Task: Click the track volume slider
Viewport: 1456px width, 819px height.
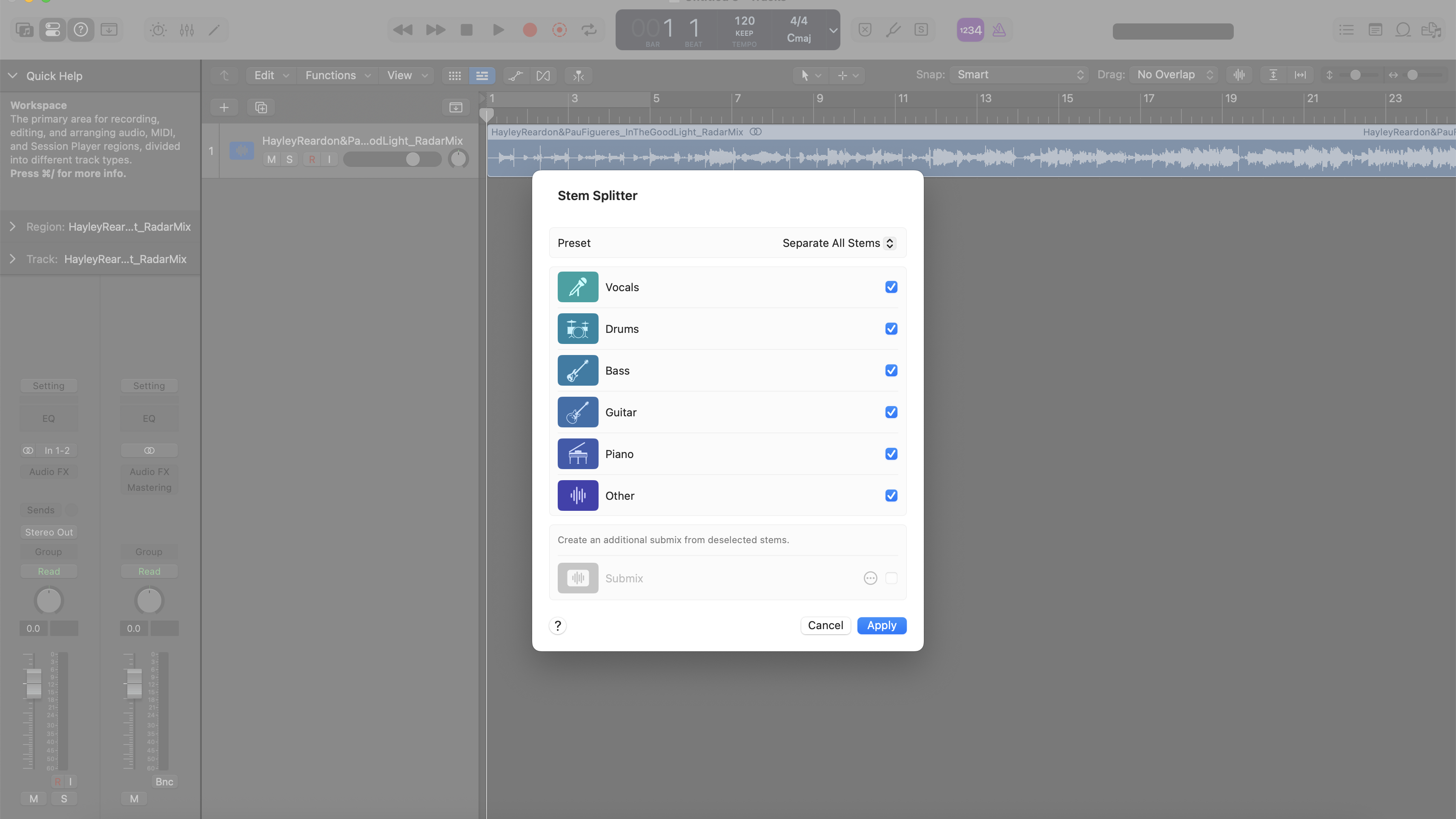Action: pyautogui.click(x=392, y=159)
